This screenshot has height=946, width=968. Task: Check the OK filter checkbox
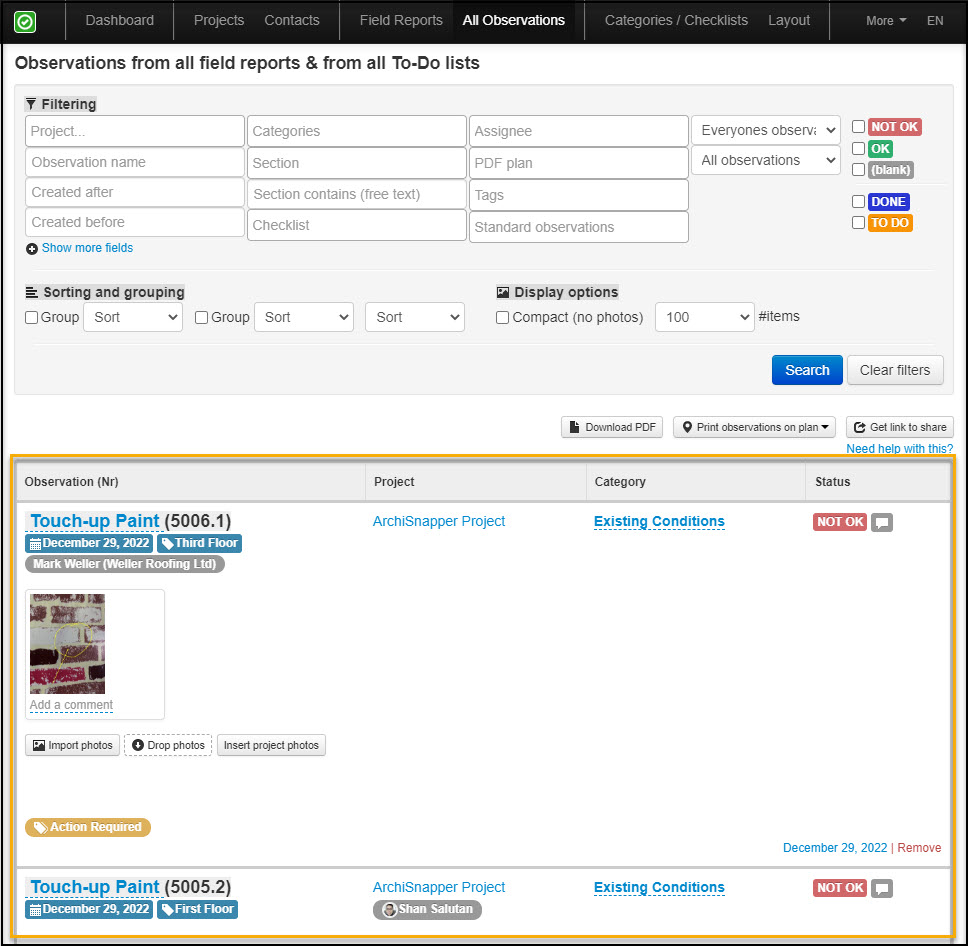tap(858, 148)
